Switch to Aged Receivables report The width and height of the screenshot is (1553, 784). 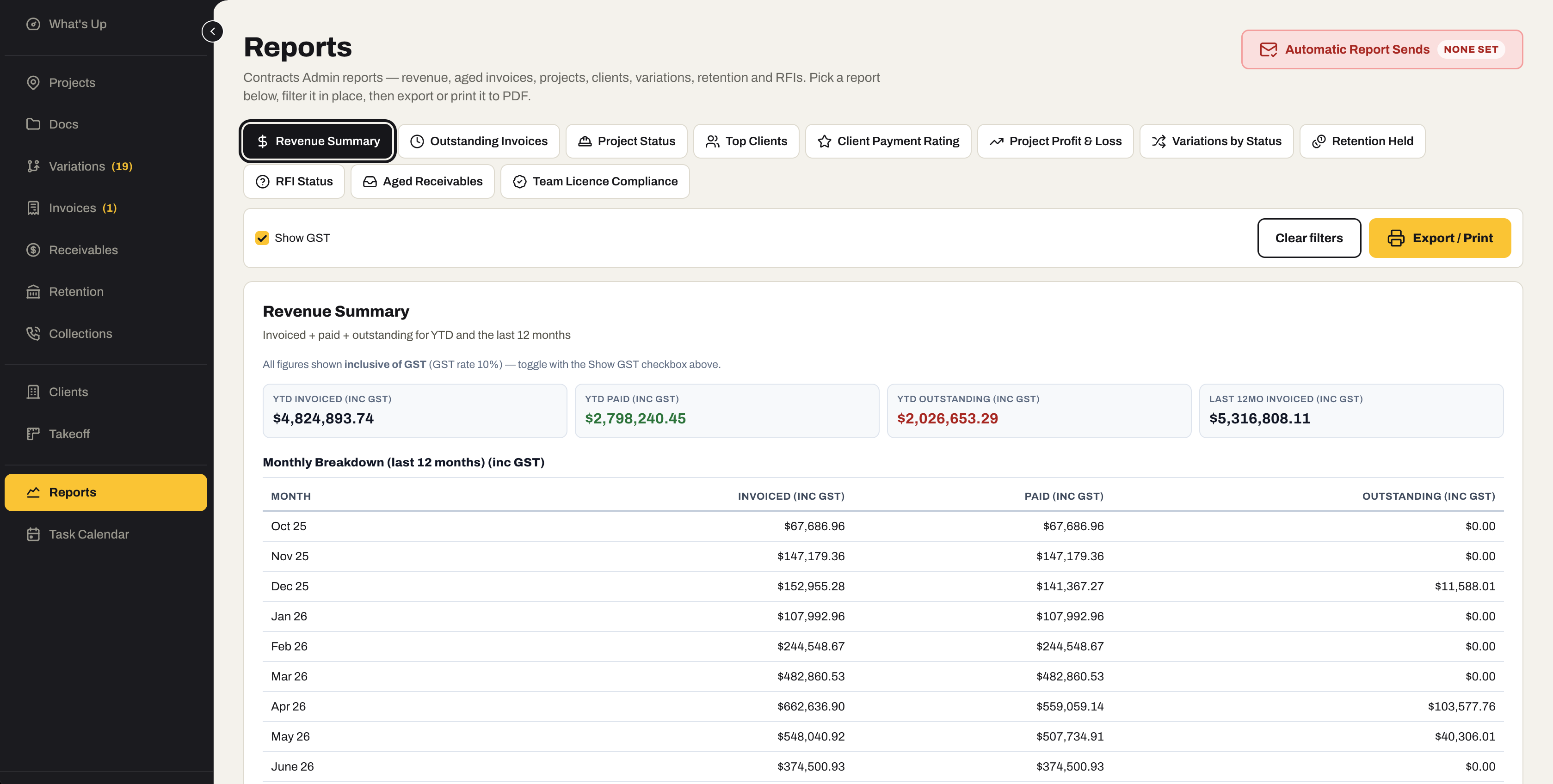point(423,181)
